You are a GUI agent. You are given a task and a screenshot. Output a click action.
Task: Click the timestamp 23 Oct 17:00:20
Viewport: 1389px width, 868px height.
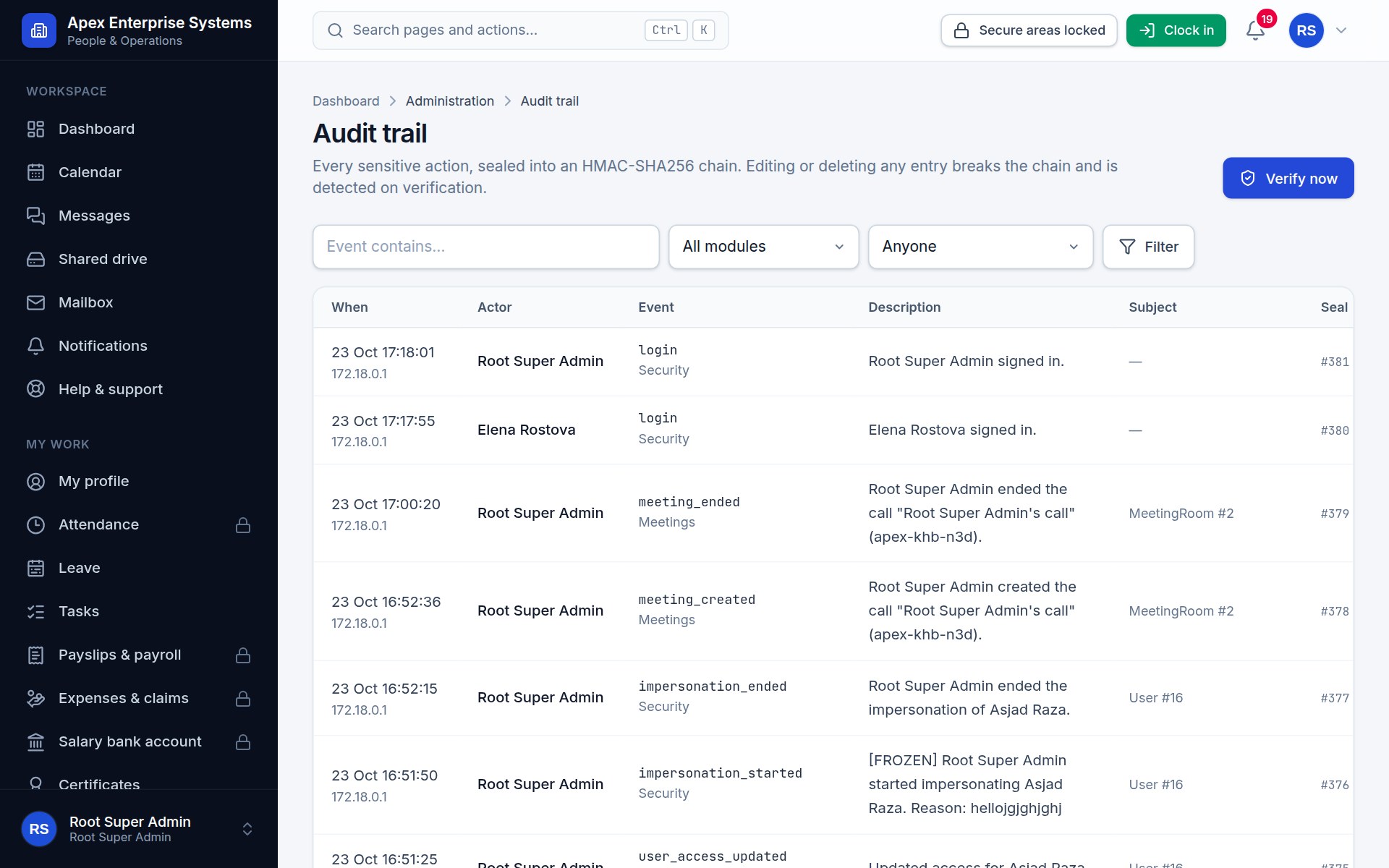(386, 504)
